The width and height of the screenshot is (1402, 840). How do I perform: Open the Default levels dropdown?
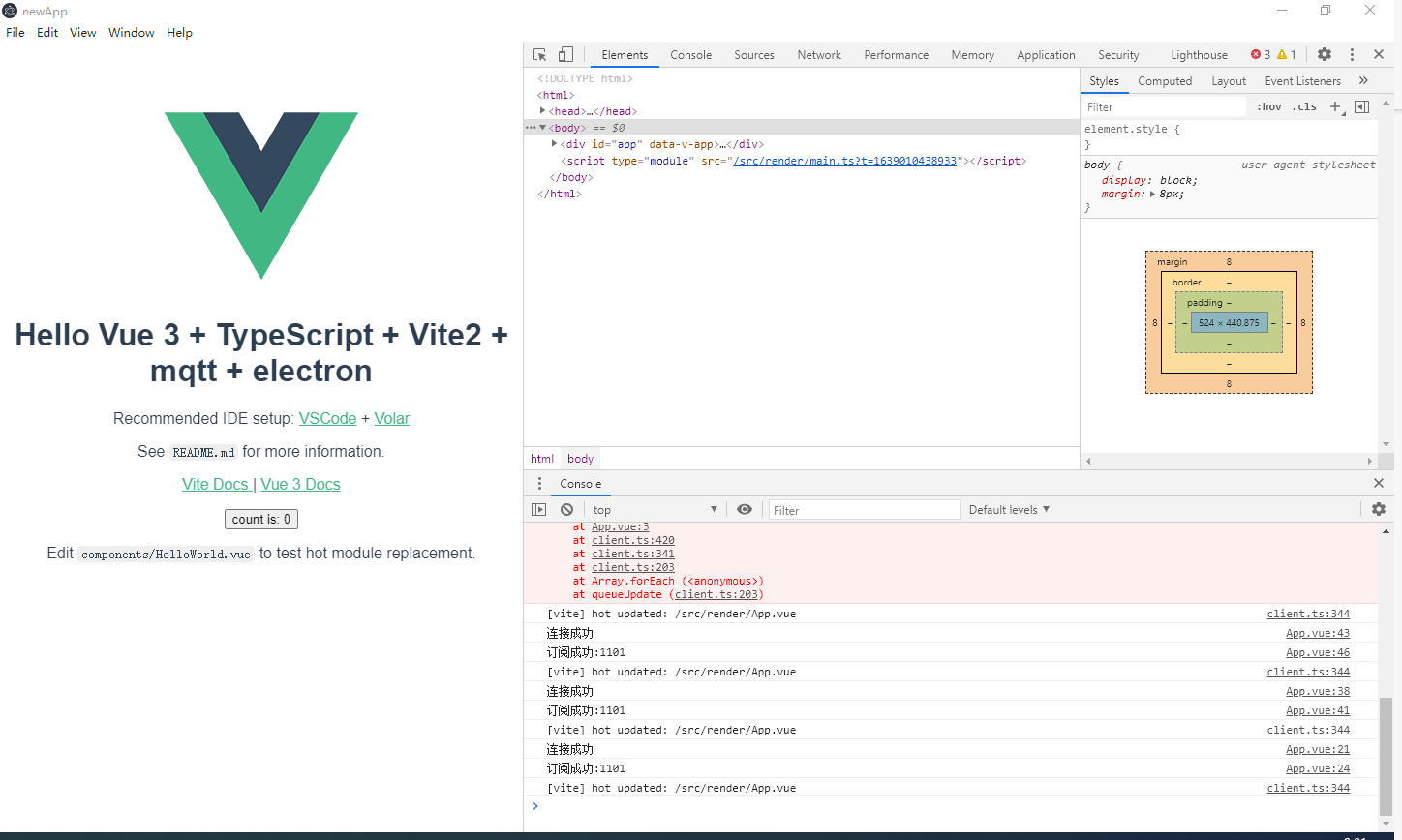click(1009, 510)
